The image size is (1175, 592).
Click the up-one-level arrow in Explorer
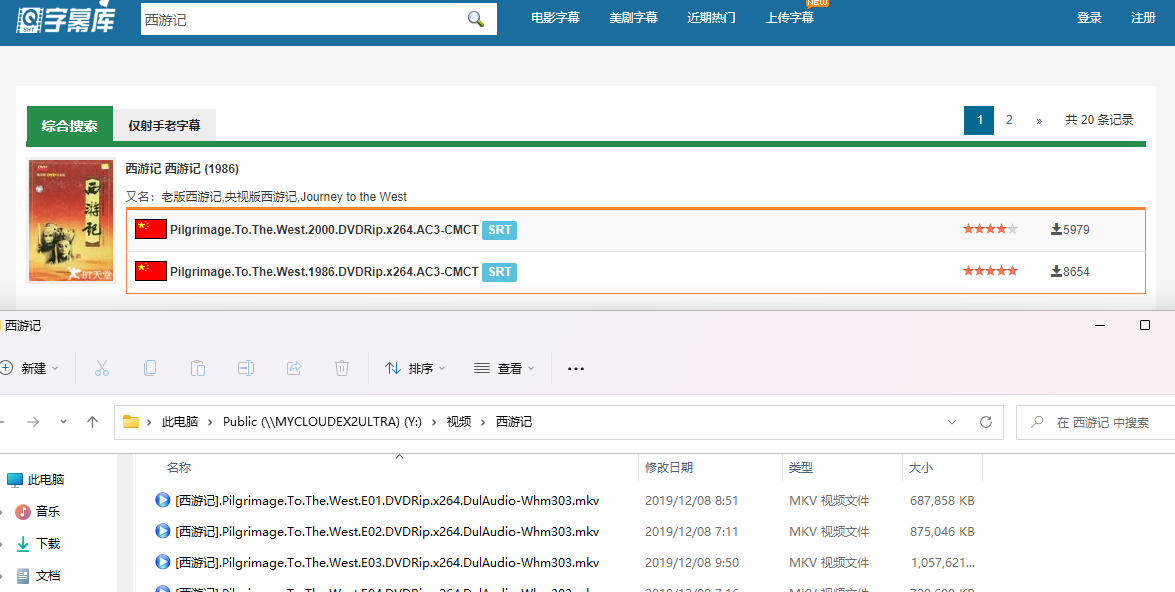tap(93, 422)
